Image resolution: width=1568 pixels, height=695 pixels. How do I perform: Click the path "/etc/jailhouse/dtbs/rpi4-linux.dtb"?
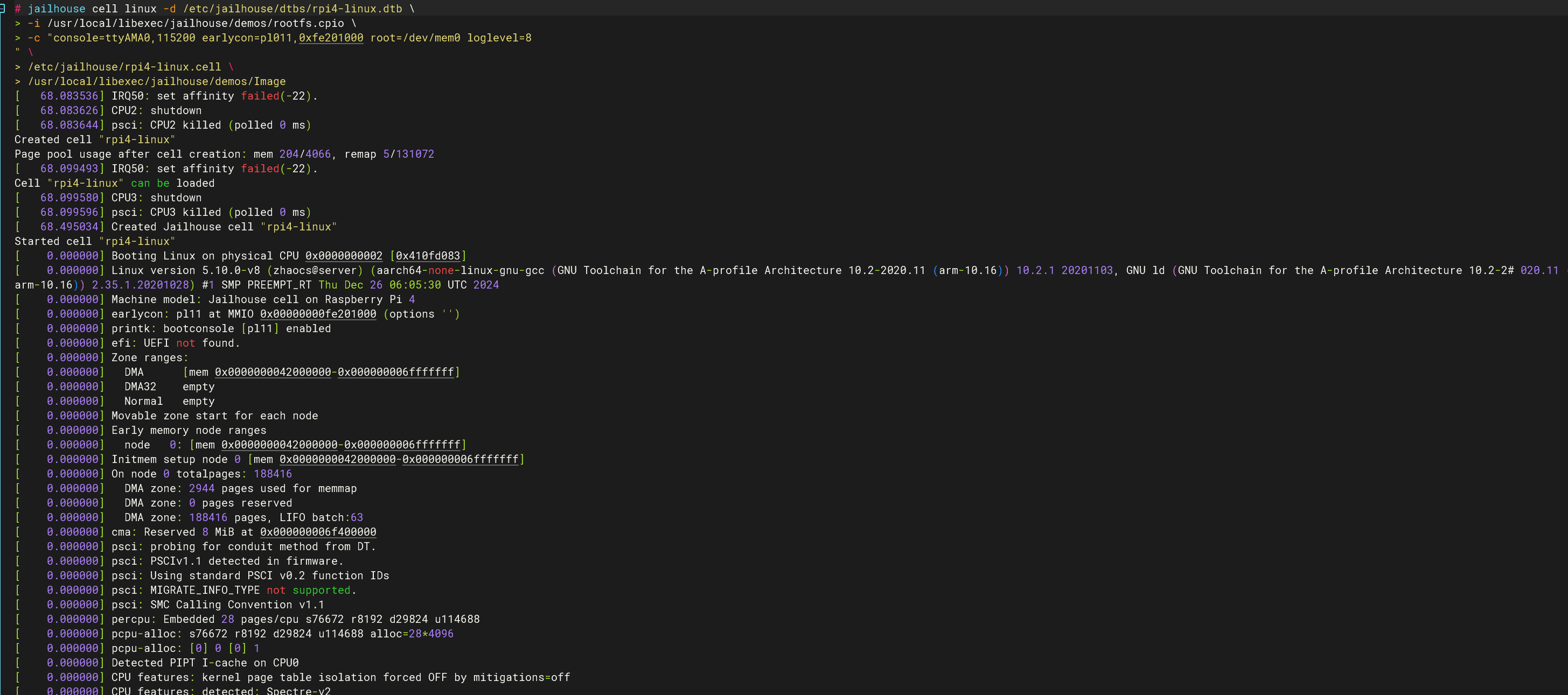(292, 9)
